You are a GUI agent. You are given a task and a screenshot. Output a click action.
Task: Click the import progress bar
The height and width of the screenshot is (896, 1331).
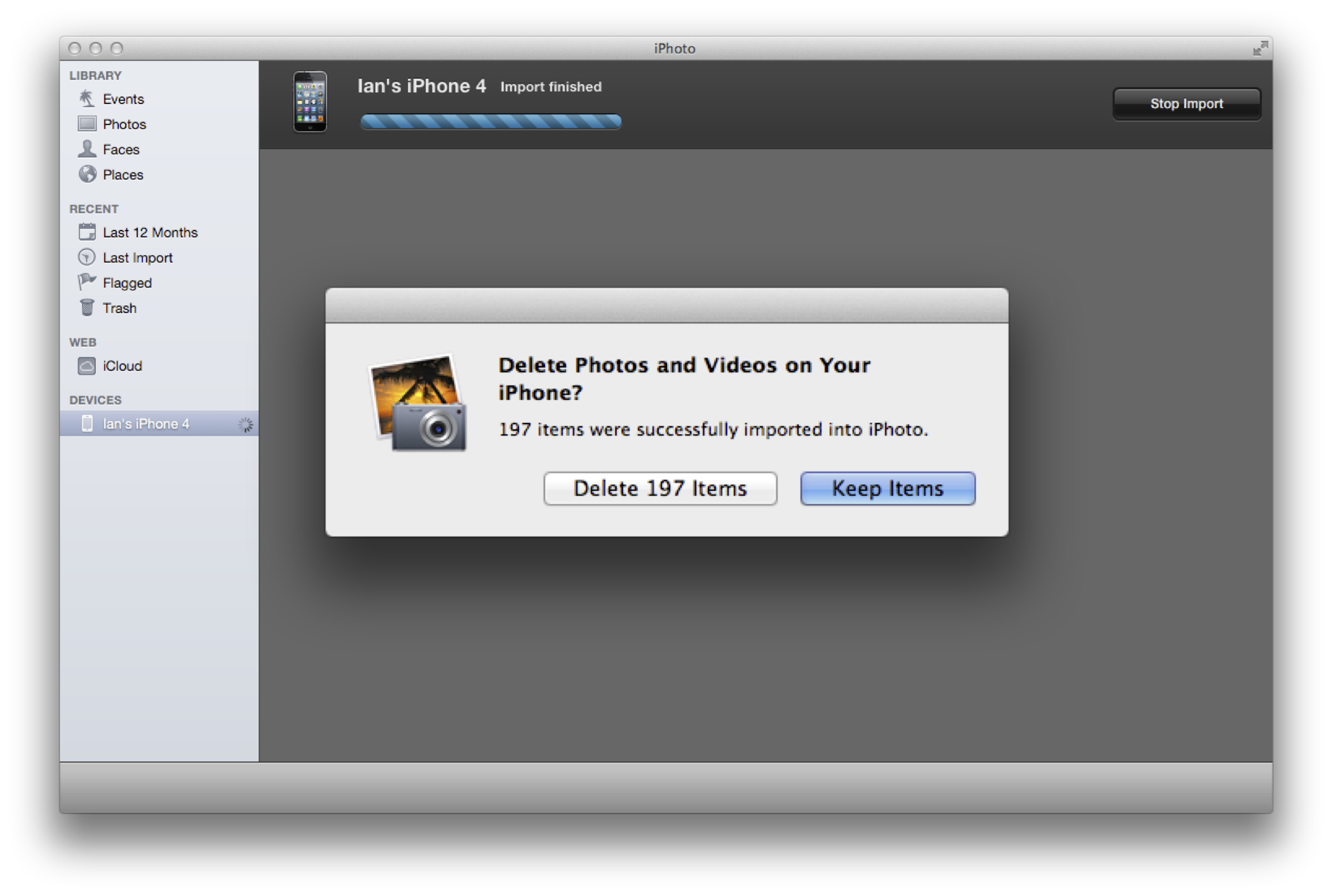tap(490, 121)
